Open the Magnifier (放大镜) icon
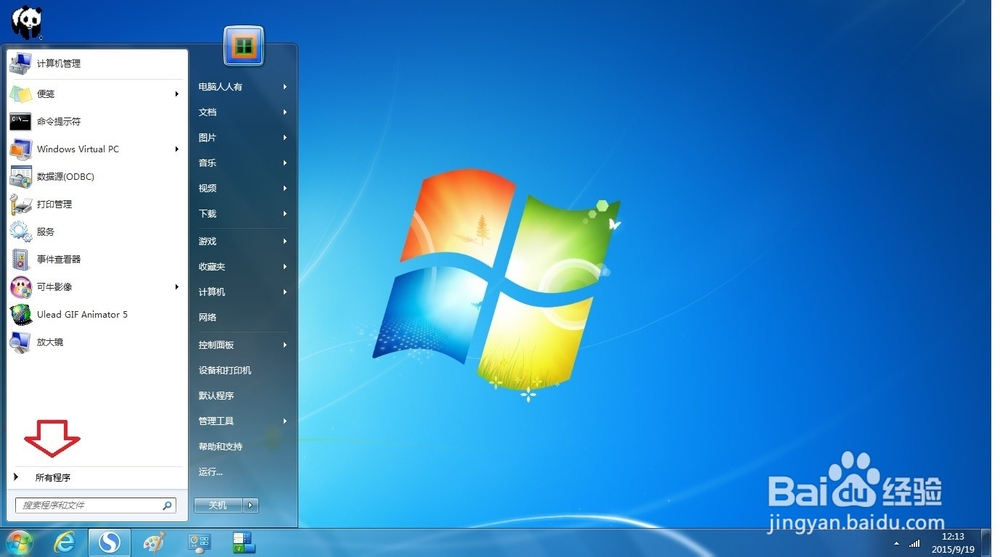Viewport: 1000px width, 557px height. coord(20,342)
